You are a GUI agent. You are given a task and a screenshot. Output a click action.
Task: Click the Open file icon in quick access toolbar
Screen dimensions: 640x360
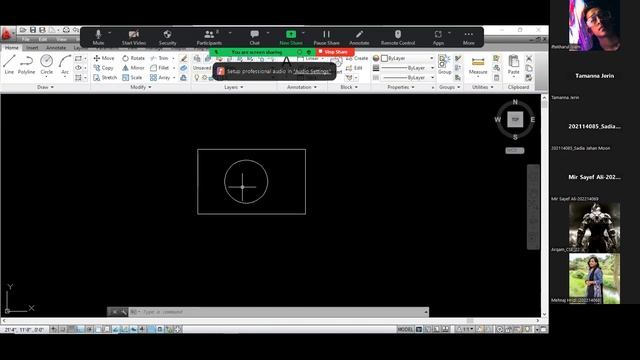pyautogui.click(x=23, y=30)
